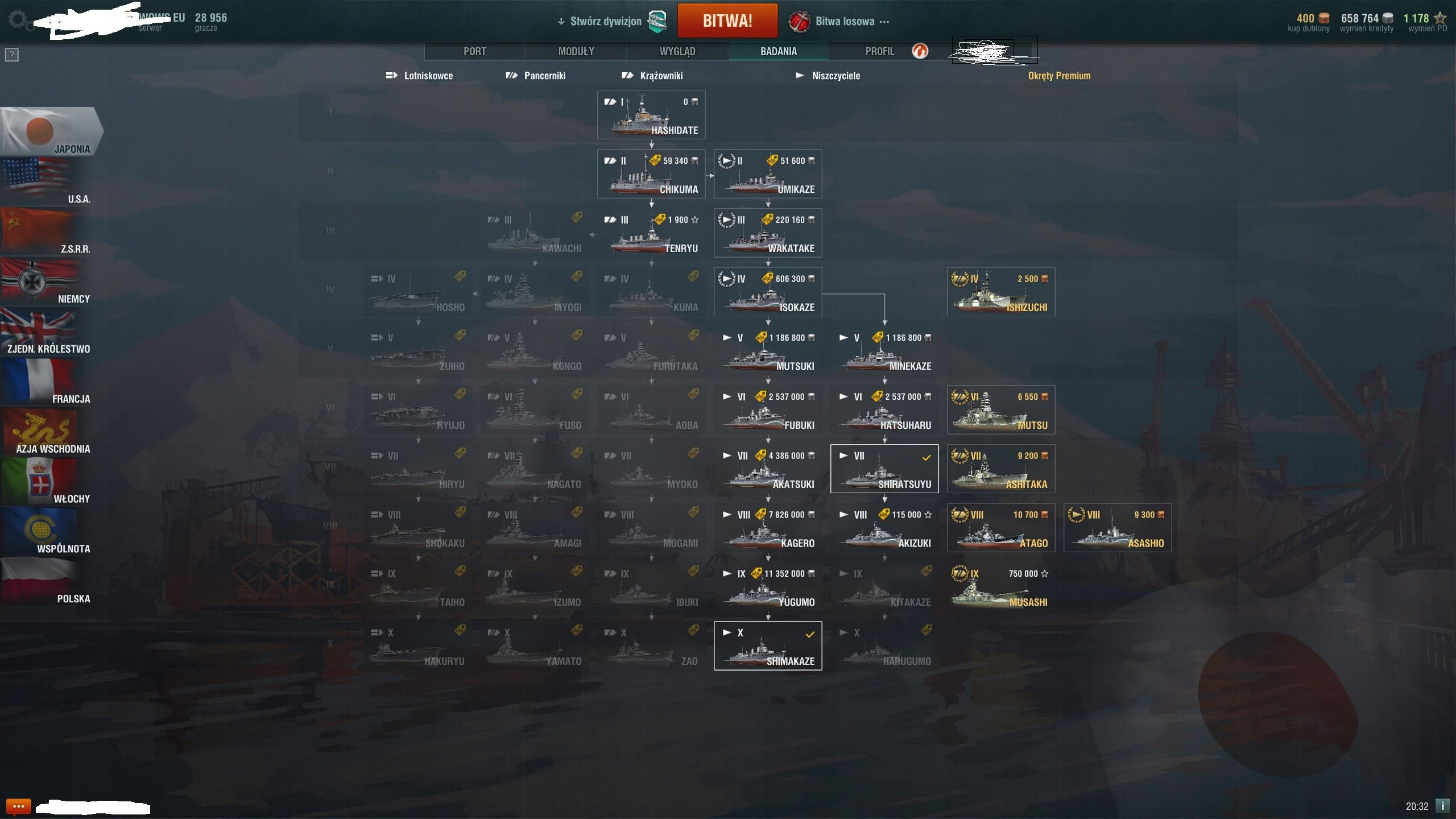Select the Akizuki tier VIII destroyer

click(x=884, y=528)
